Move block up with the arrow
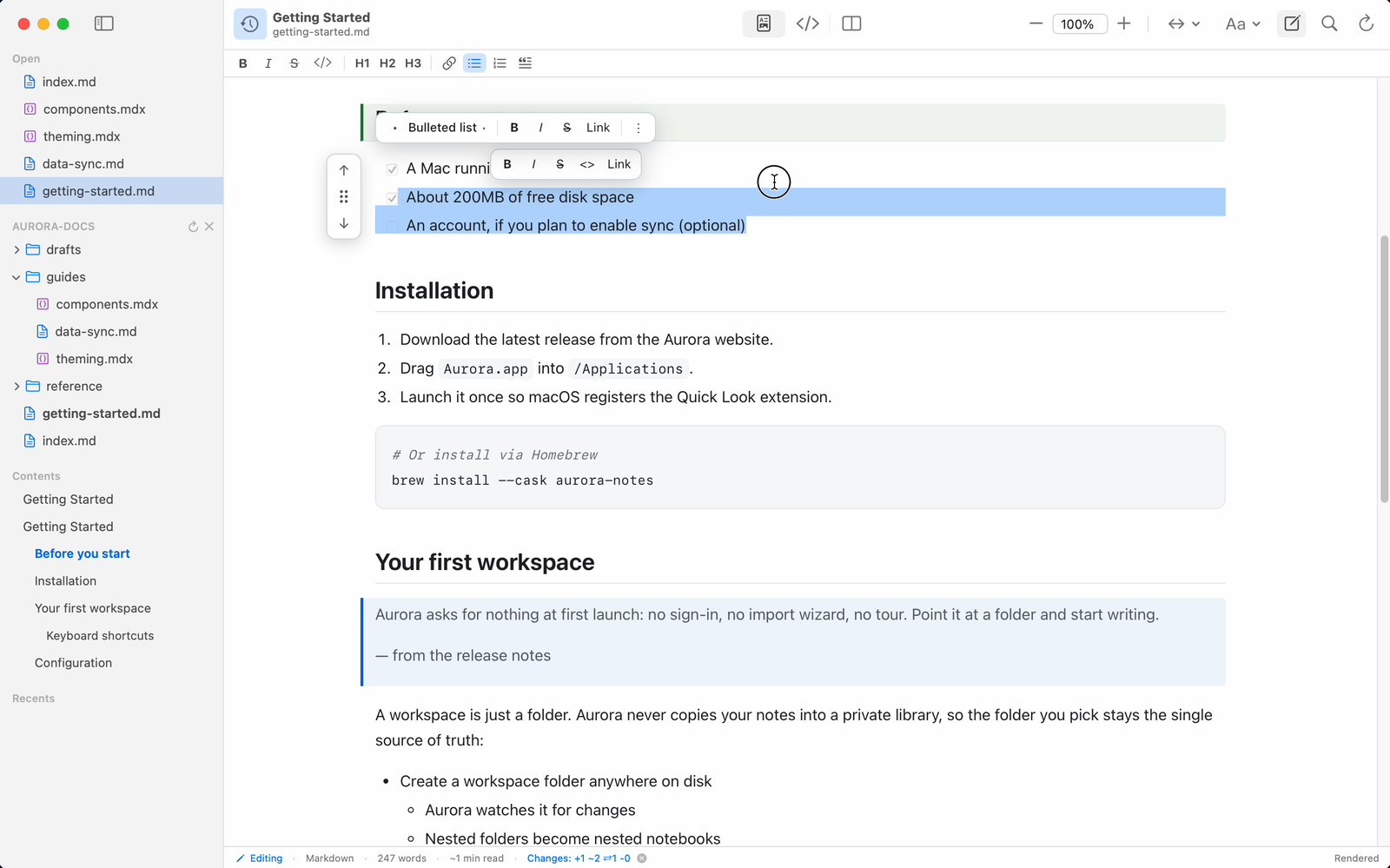This screenshot has height=868, width=1390. point(344,170)
